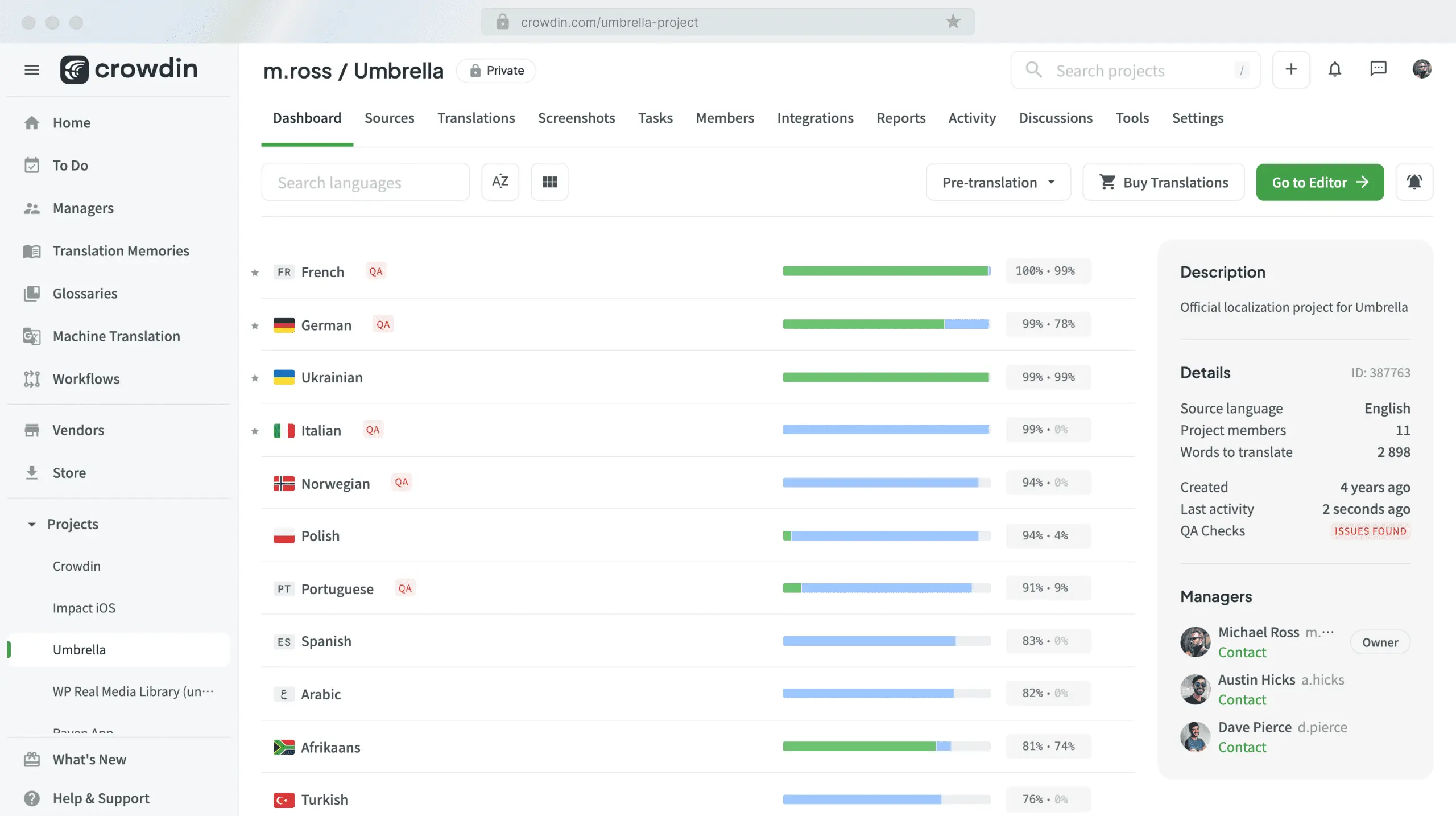Drag the French translation progress bar
This screenshot has height=816, width=1456.
pos(886,271)
